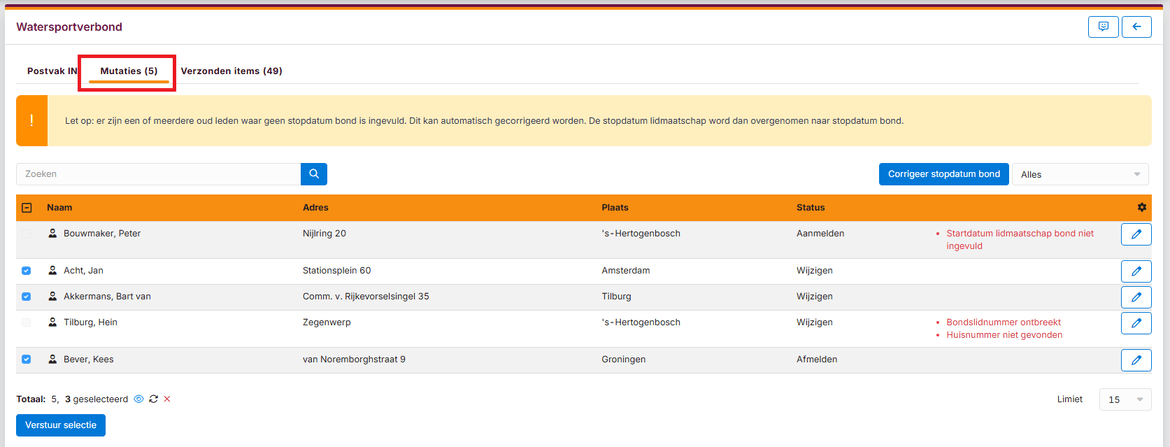This screenshot has width=1170, height=447.
Task: Show selected items via eye icon
Action: [138, 399]
